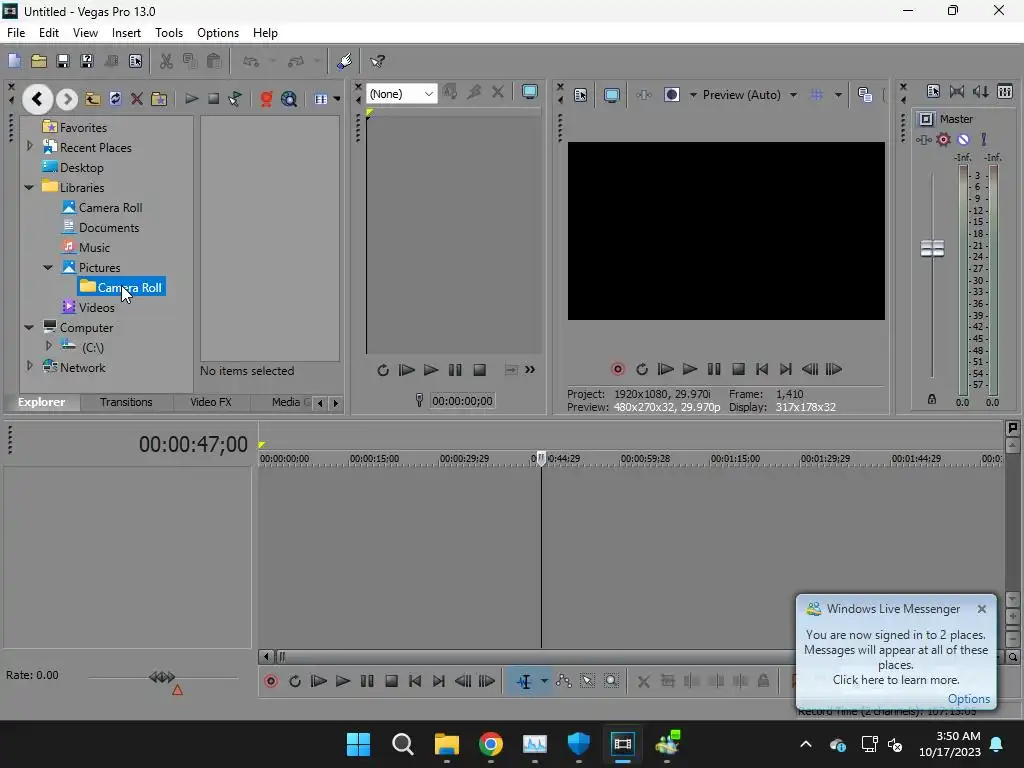Stop preview in Explorer toolbar
1024x768 pixels.
[214, 99]
